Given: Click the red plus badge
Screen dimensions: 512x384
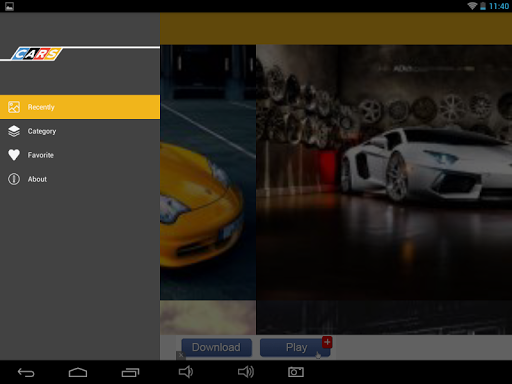Looking at the screenshot, I should pyautogui.click(x=327, y=342).
